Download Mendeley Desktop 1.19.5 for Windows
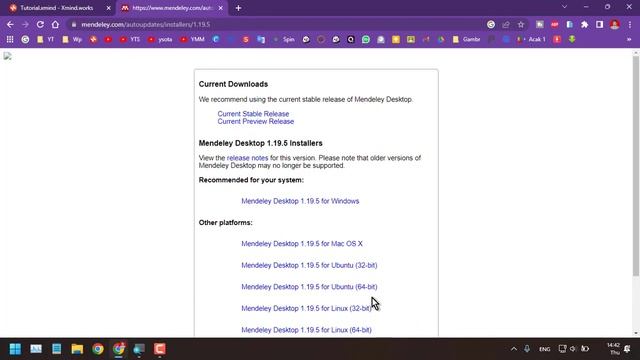640x360 pixels. tap(300, 201)
